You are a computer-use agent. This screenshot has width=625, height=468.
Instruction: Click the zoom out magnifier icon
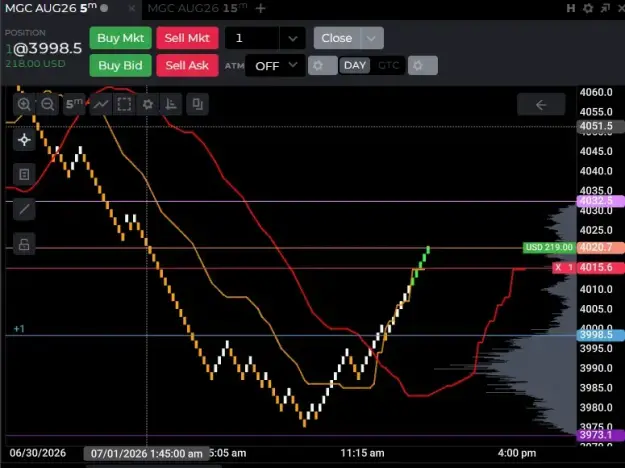47,104
